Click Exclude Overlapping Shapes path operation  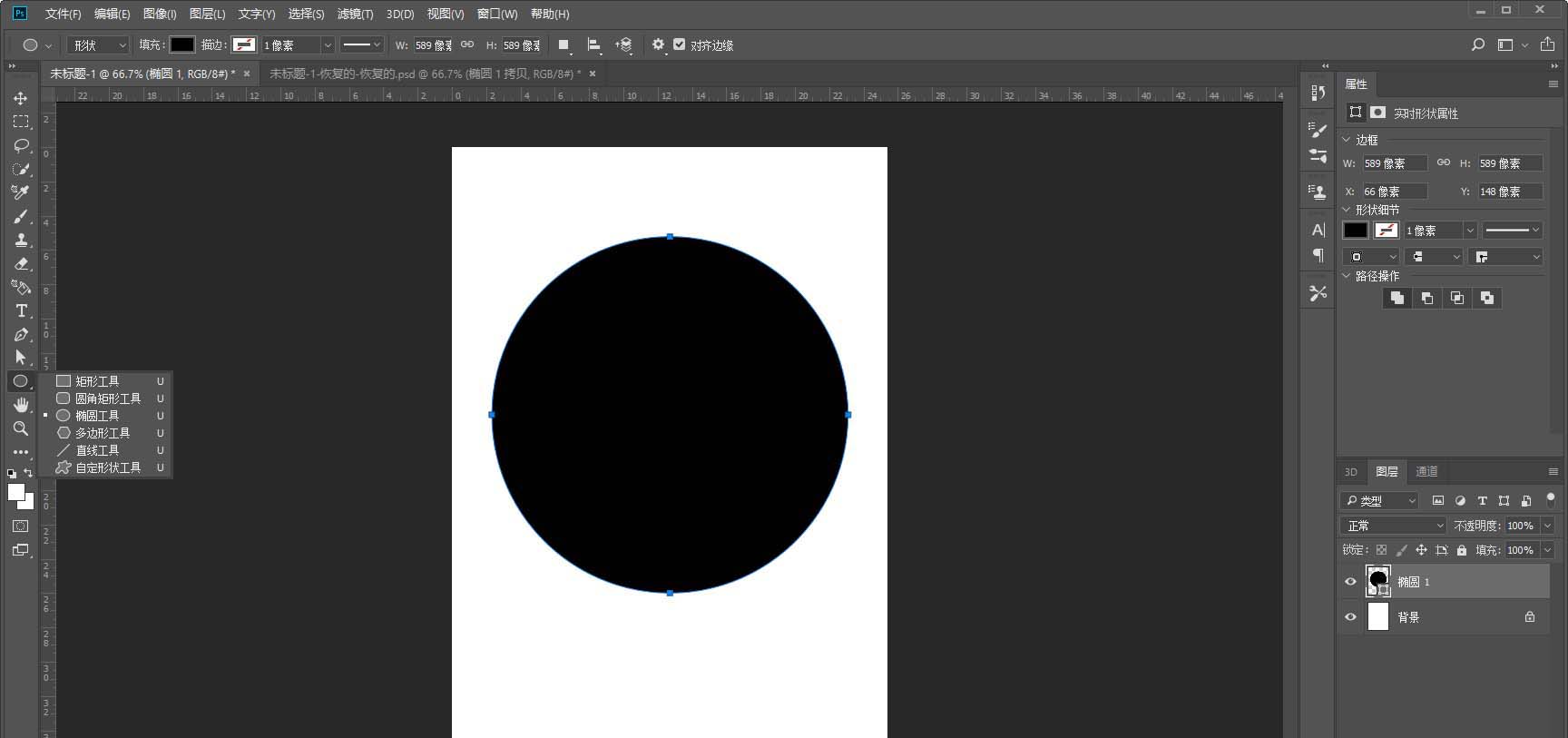coord(1487,298)
